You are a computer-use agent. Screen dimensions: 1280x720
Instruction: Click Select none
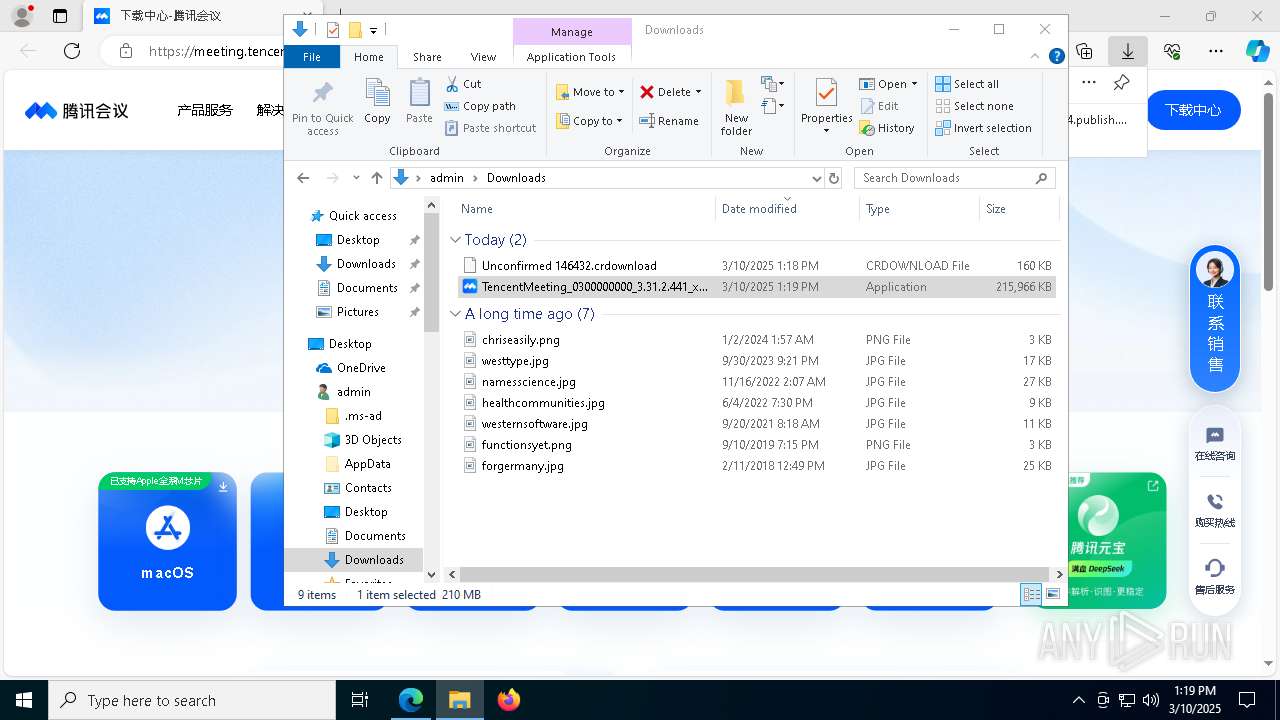(974, 106)
